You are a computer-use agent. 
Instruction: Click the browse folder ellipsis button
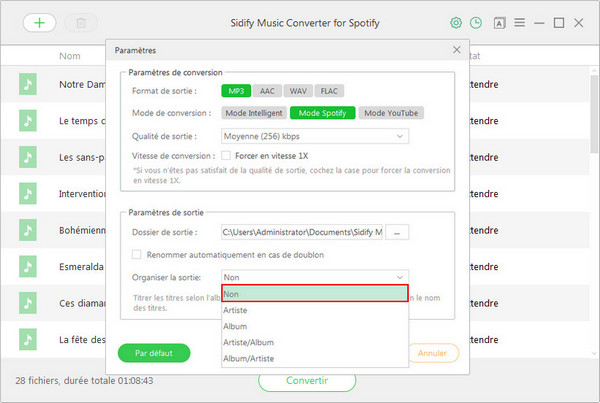pos(398,232)
